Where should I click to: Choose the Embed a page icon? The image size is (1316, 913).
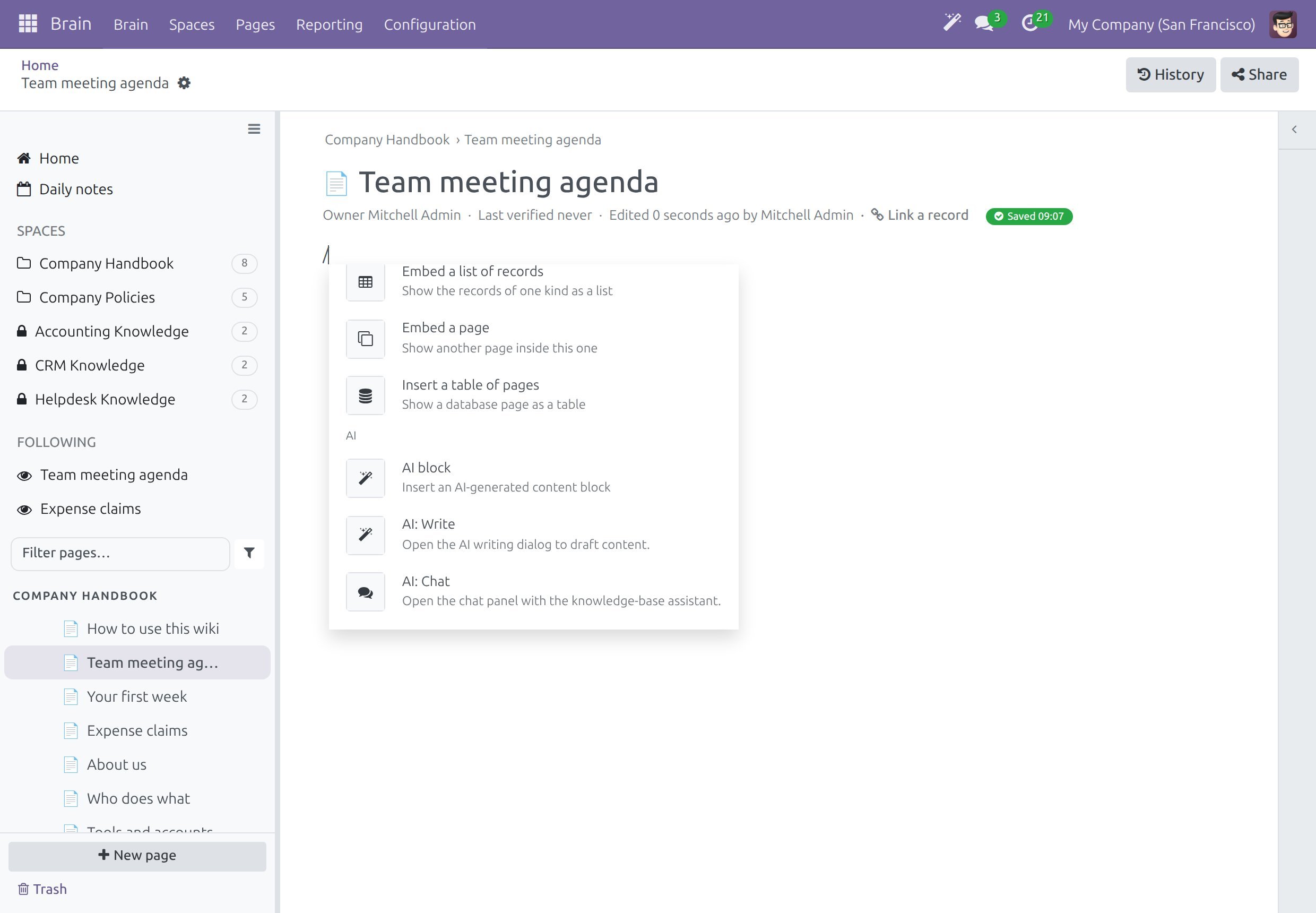366,339
